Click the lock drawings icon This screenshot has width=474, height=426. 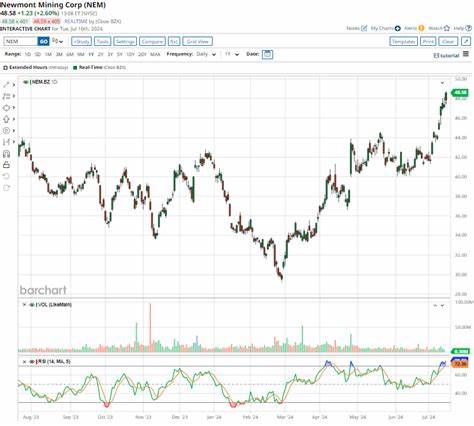(x=6, y=165)
